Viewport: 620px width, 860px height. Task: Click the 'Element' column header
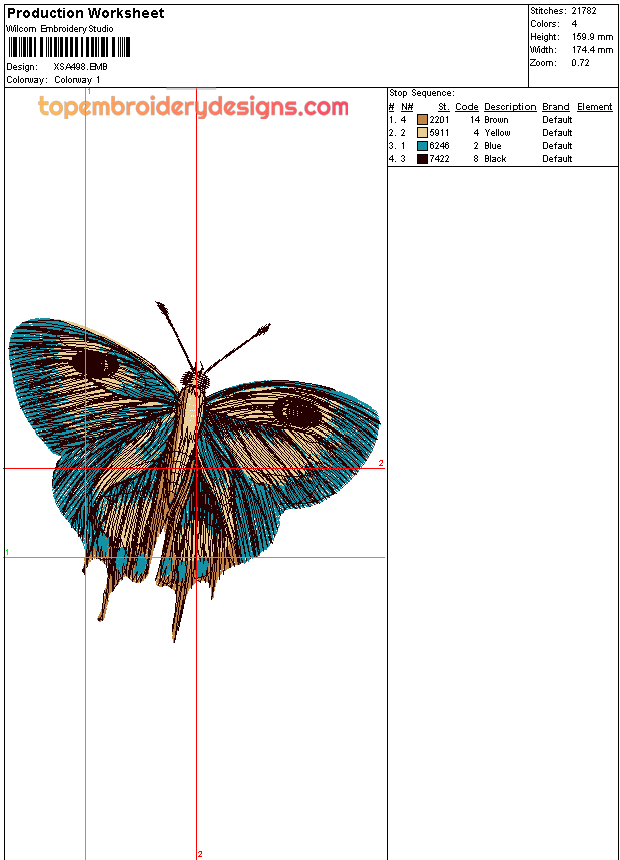pyautogui.click(x=595, y=107)
